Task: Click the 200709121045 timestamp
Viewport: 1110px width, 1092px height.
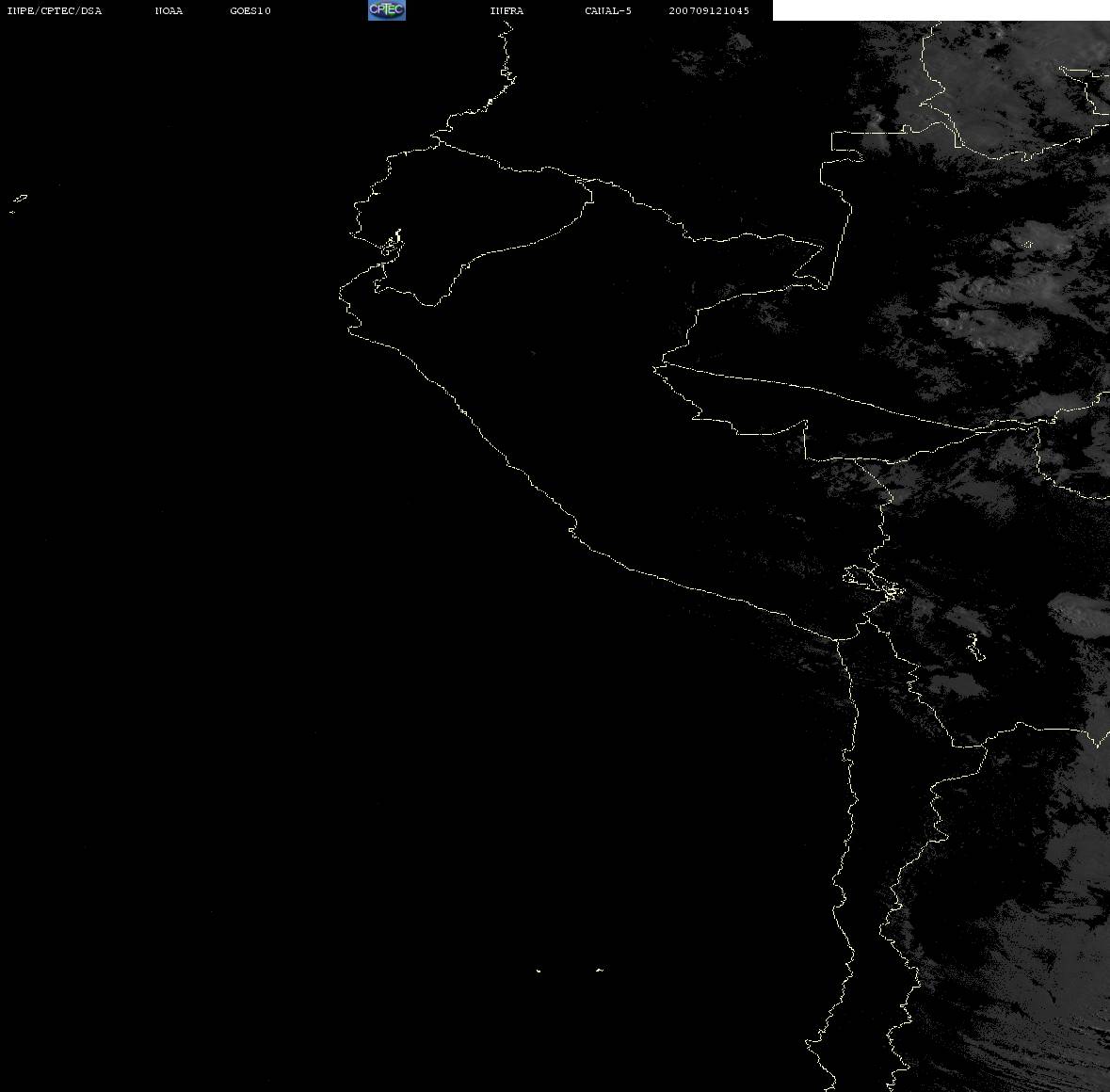Action: click(709, 10)
